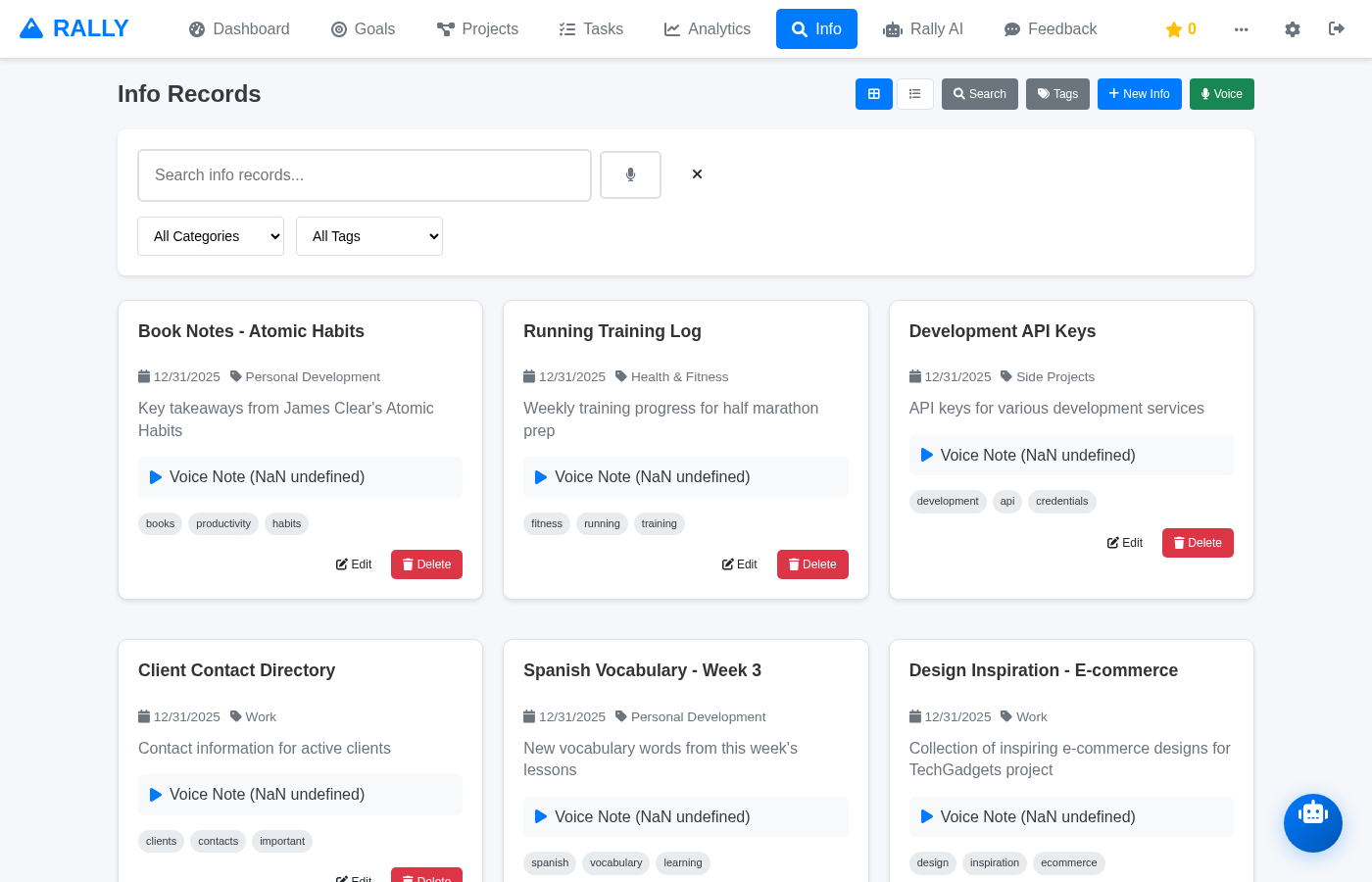Open the All Categories dropdown
Image resolution: width=1372 pixels, height=882 pixels.
210,235
